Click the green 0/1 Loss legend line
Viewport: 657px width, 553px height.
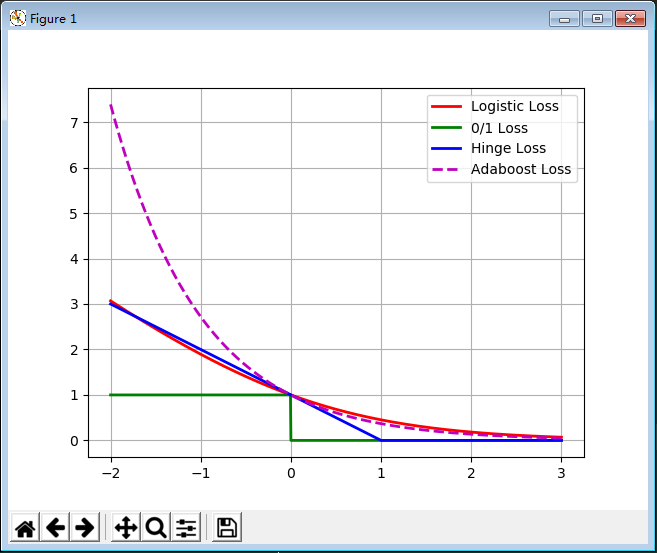point(446,128)
